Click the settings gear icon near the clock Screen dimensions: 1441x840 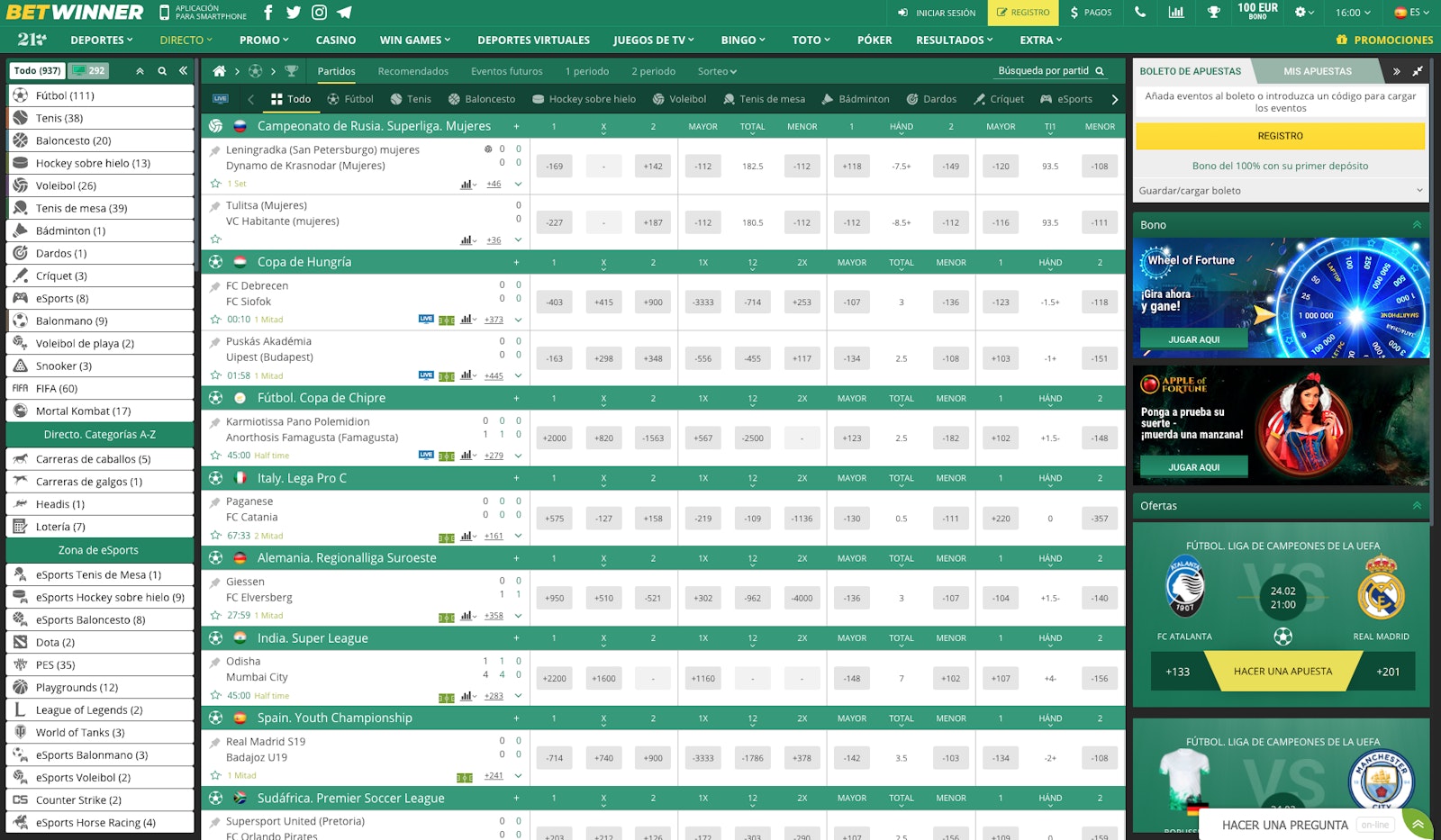(1298, 13)
